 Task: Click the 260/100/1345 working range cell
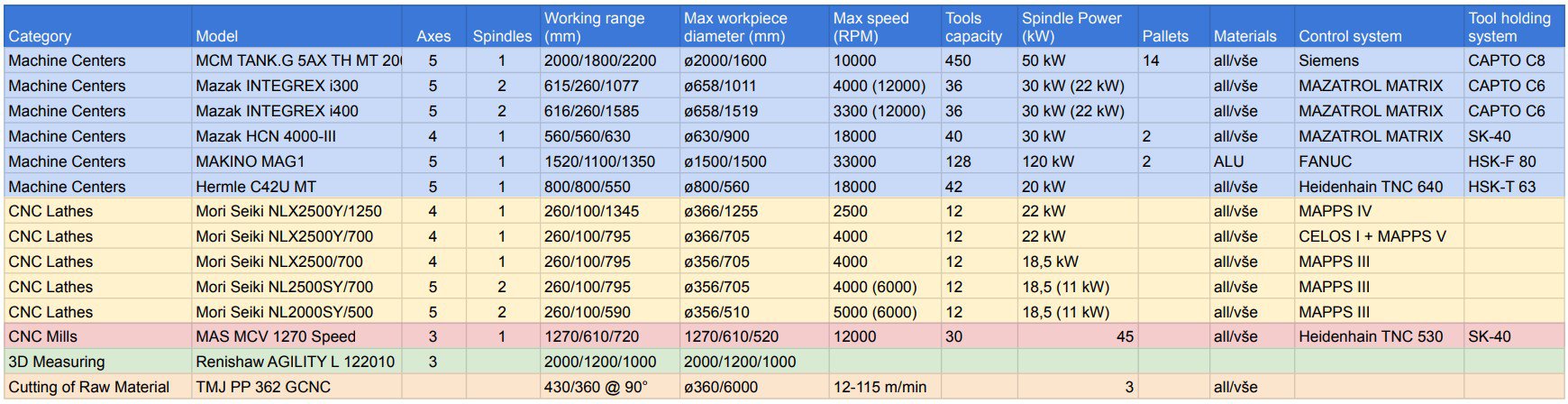609,211
